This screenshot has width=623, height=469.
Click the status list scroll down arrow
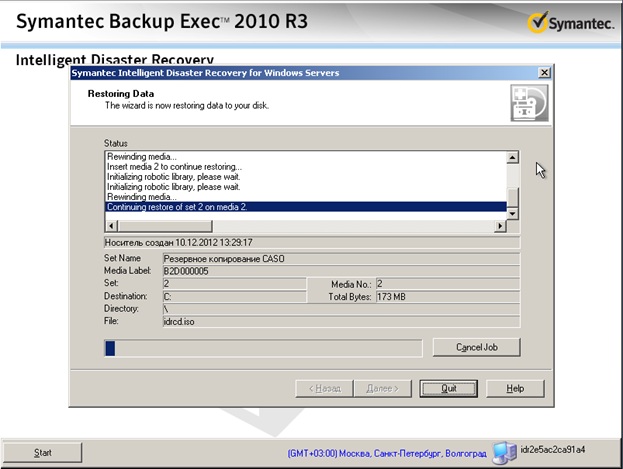(513, 214)
